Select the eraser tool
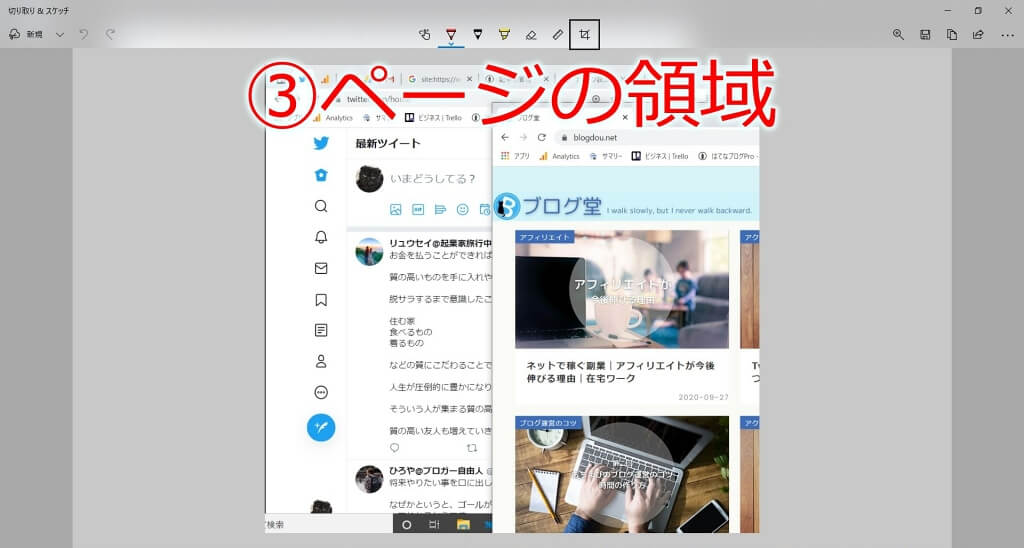The width and height of the screenshot is (1024, 548). pyautogui.click(x=531, y=35)
